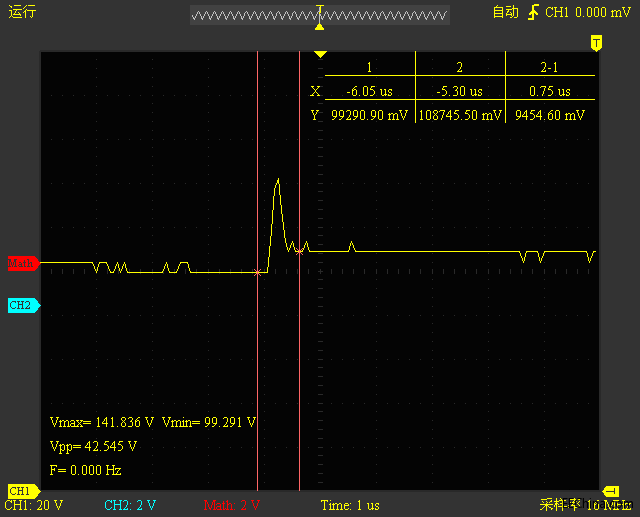
Task: Click the red Math channel marker
Action: [23, 263]
